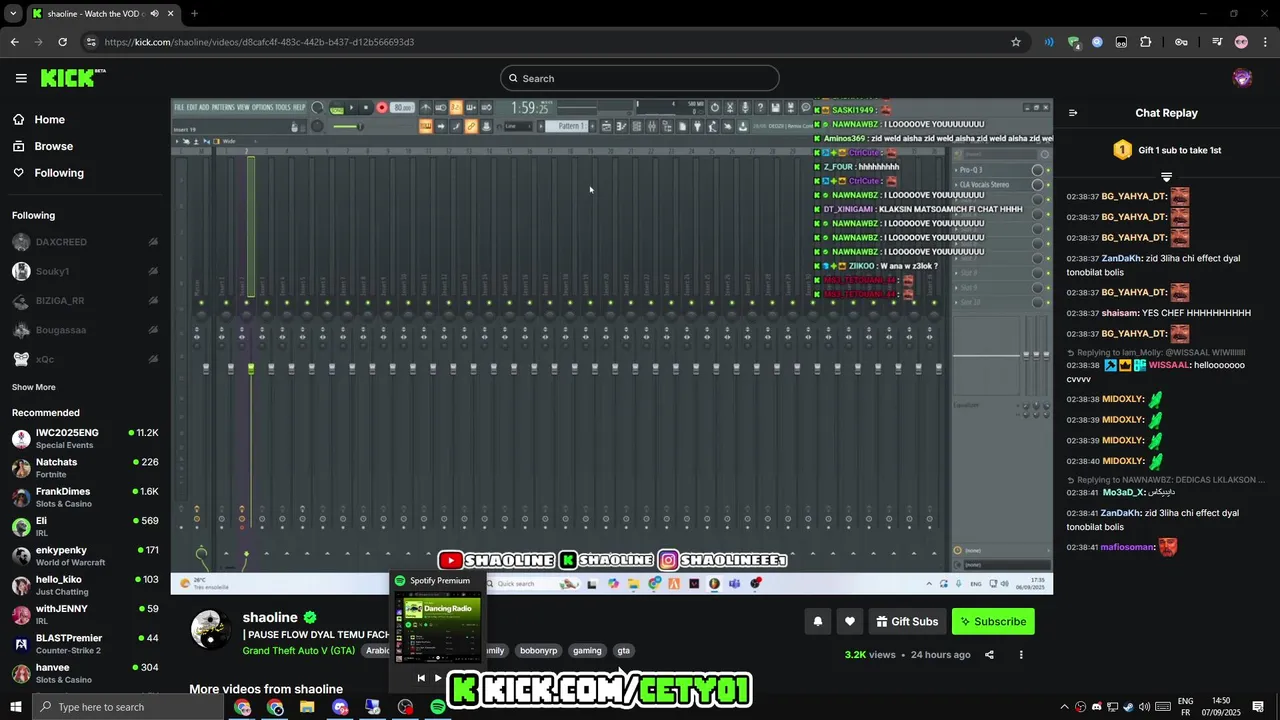This screenshot has width=1280, height=720.
Task: Expand the gift leaderboard handle under the banner
Action: pyautogui.click(x=1166, y=177)
